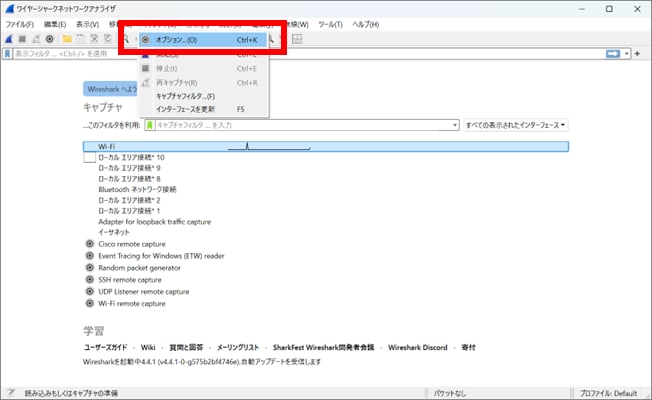652x400 pixels.
Task: Open the capture filter history dropdown
Action: 455,125
